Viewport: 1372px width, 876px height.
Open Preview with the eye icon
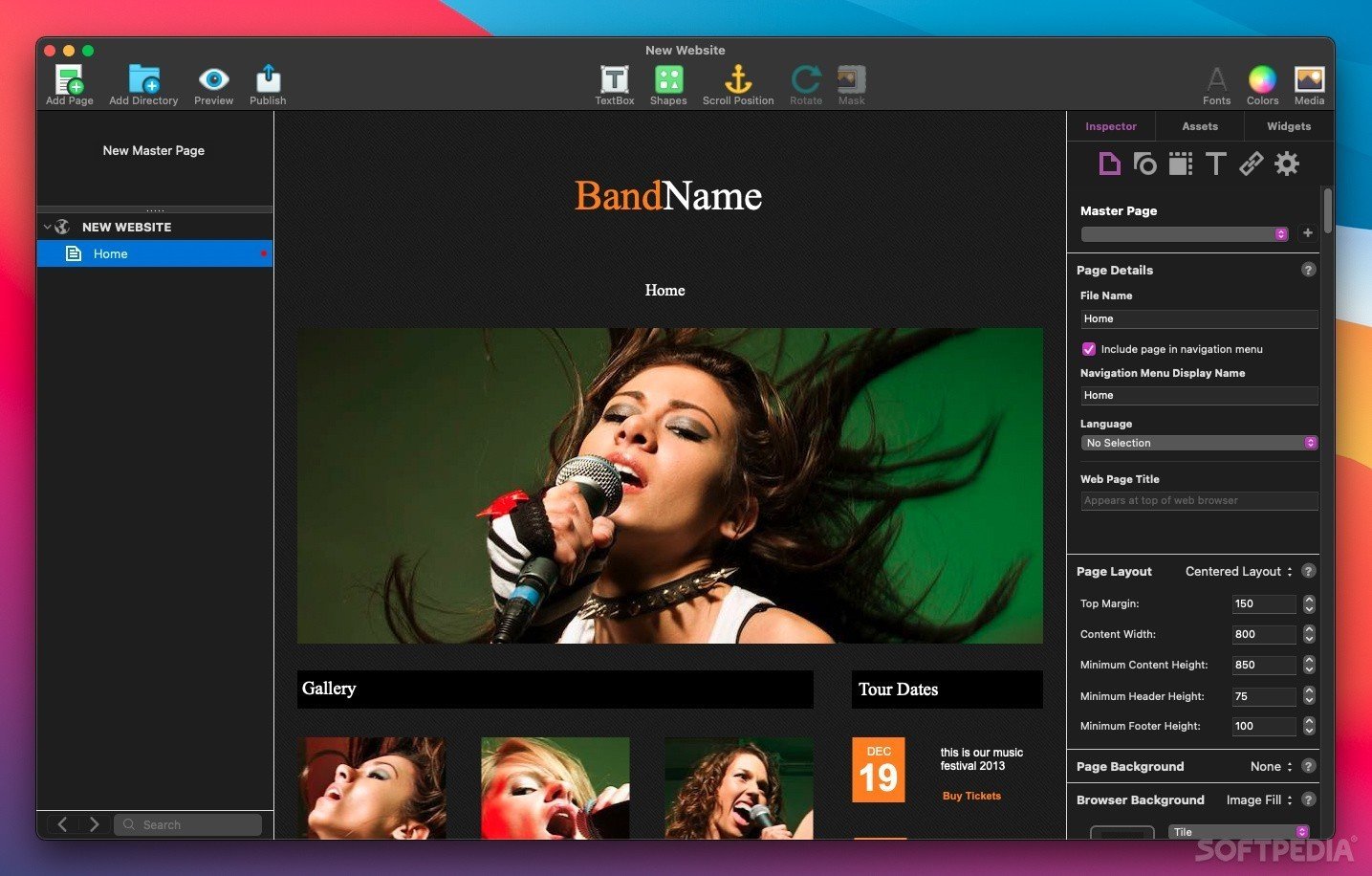(x=213, y=79)
